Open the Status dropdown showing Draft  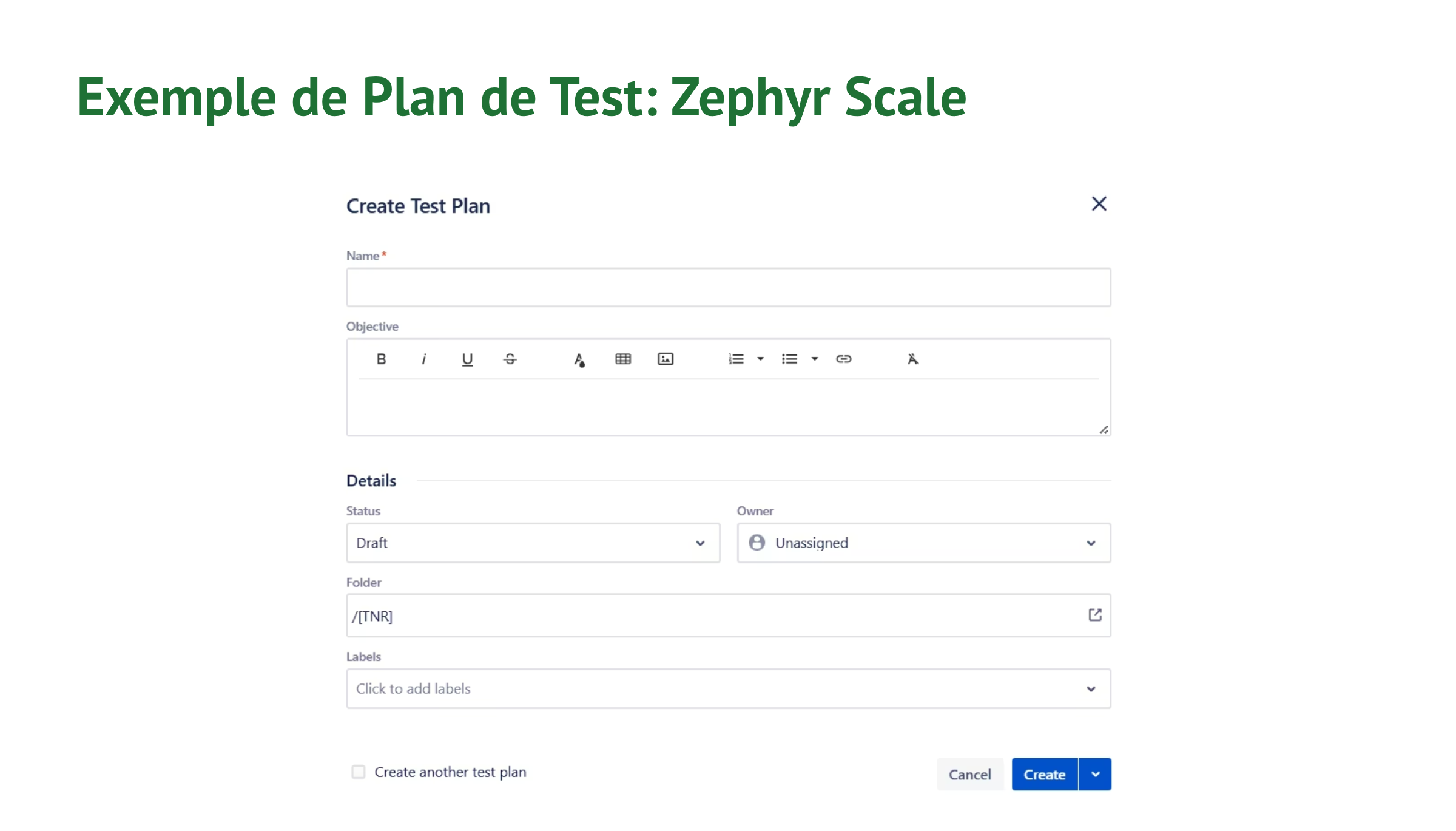533,543
